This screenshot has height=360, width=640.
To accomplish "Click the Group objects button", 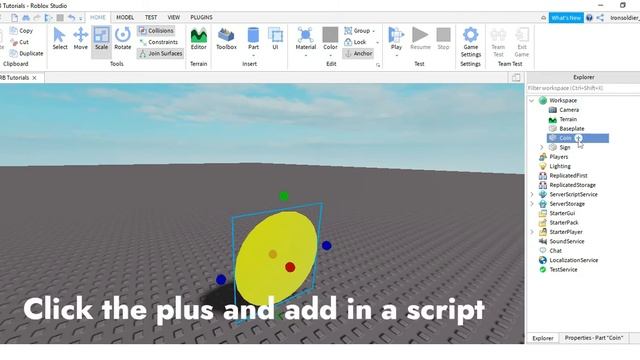I will [x=357, y=31].
